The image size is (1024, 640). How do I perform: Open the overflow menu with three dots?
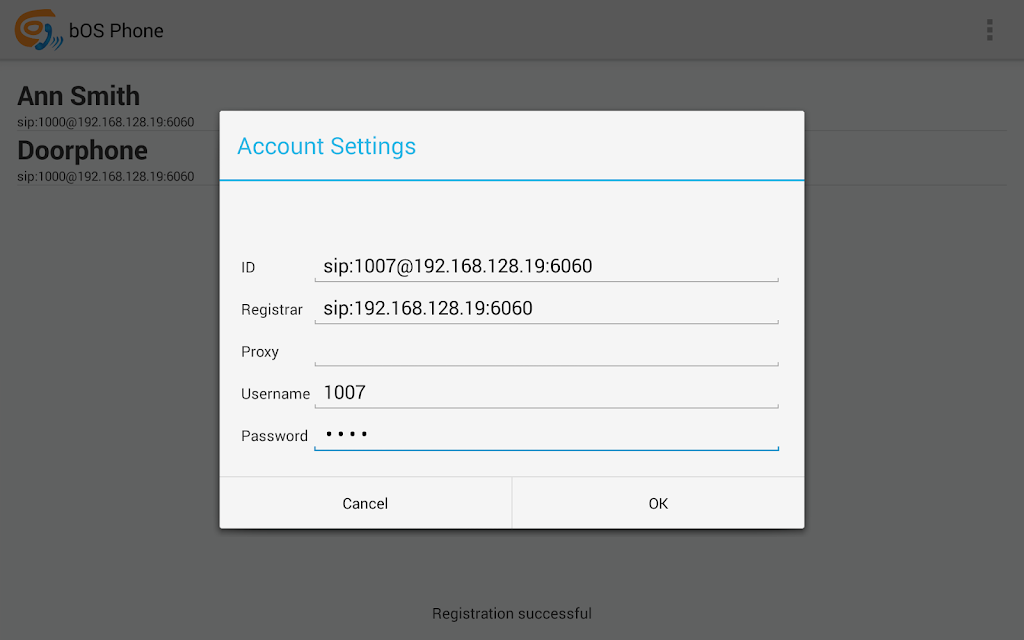coord(989,30)
